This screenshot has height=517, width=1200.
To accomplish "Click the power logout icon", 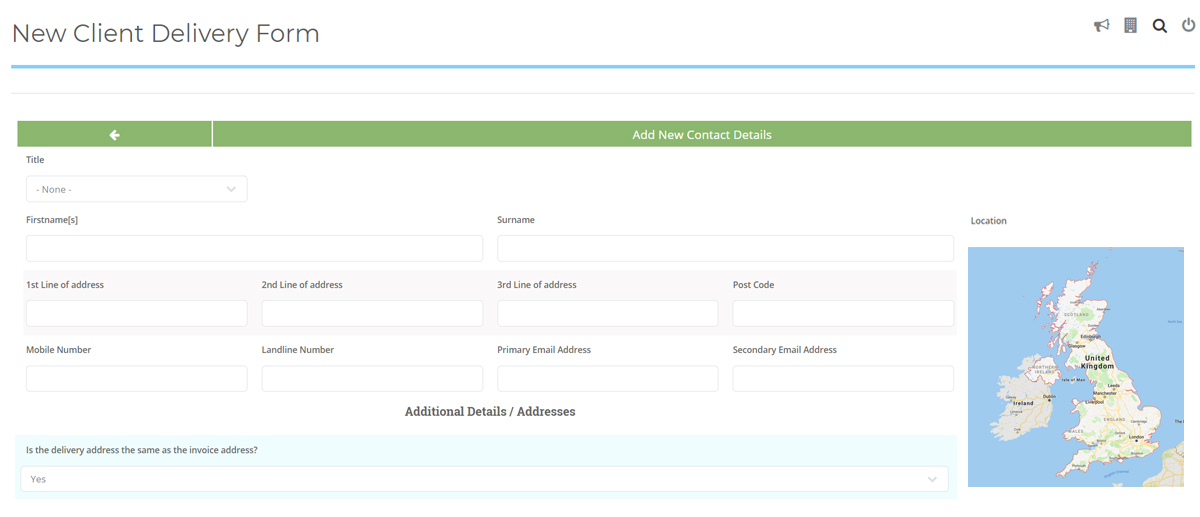I will click(1188, 26).
